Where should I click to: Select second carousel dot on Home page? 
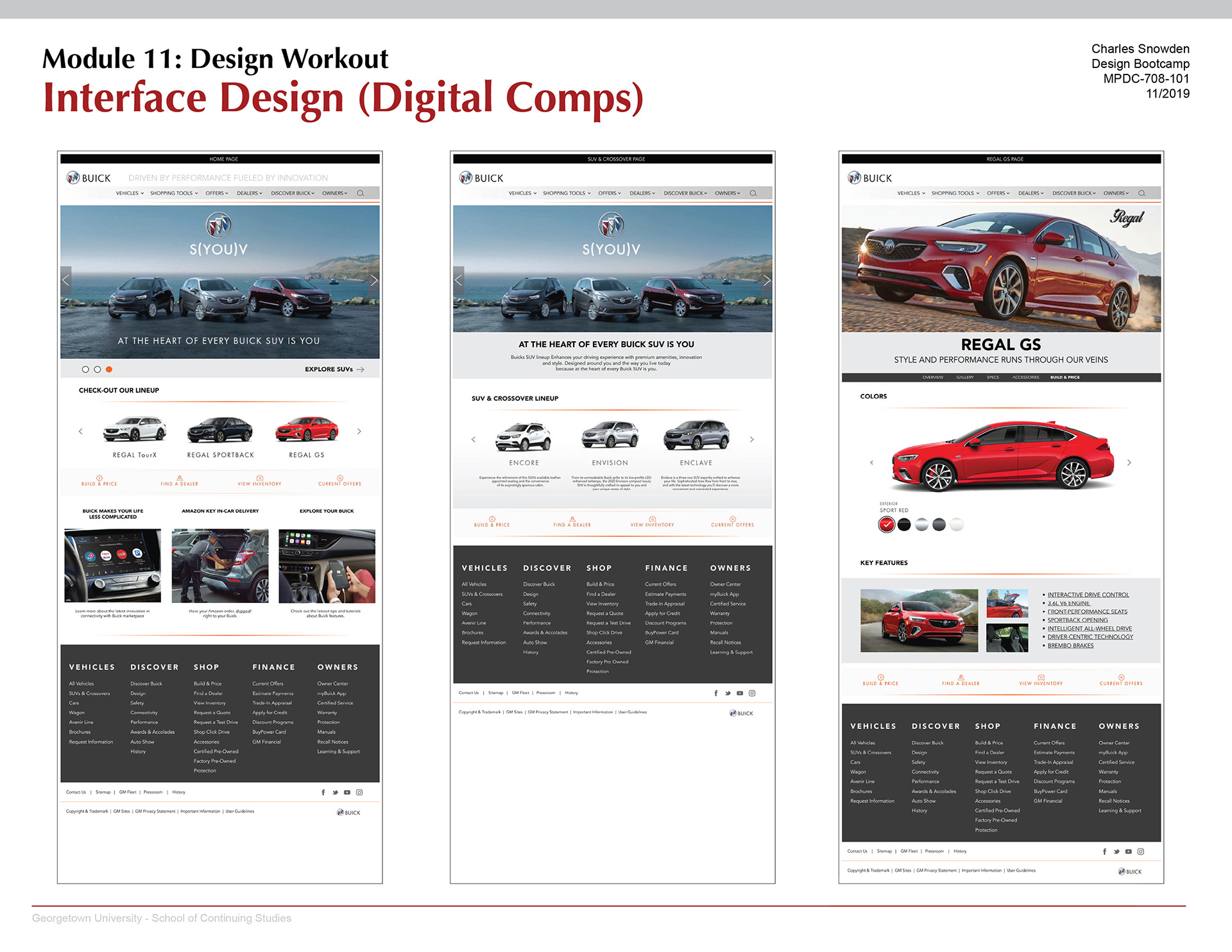click(x=98, y=370)
